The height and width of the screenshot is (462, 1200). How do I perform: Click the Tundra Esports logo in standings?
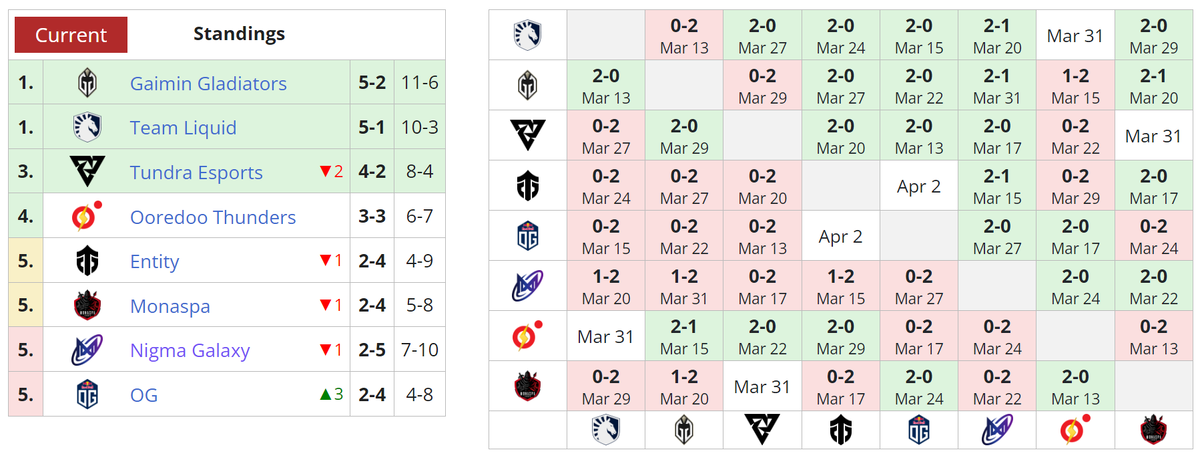[86, 172]
